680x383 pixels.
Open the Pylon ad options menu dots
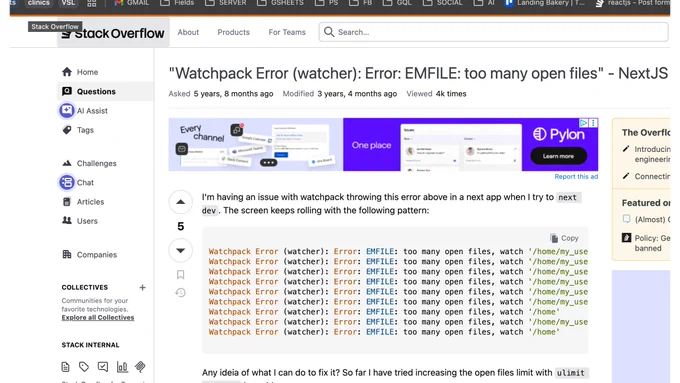pyautogui.click(x=593, y=123)
